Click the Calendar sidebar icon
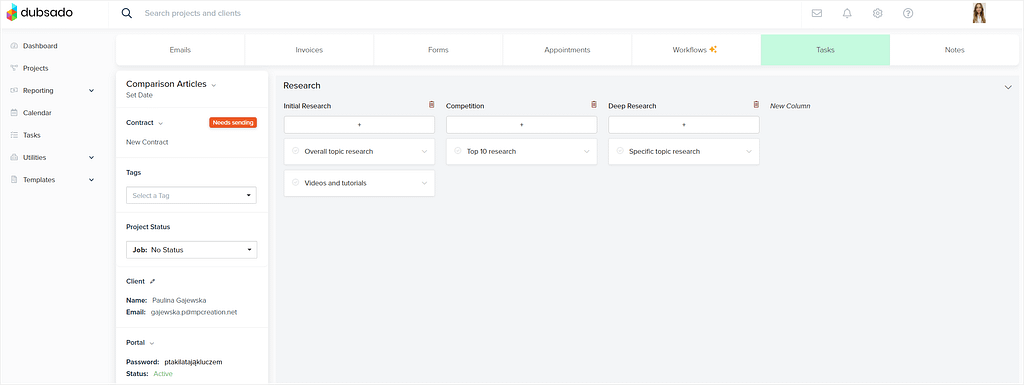Screen dimensions: 1024x385 [14, 113]
